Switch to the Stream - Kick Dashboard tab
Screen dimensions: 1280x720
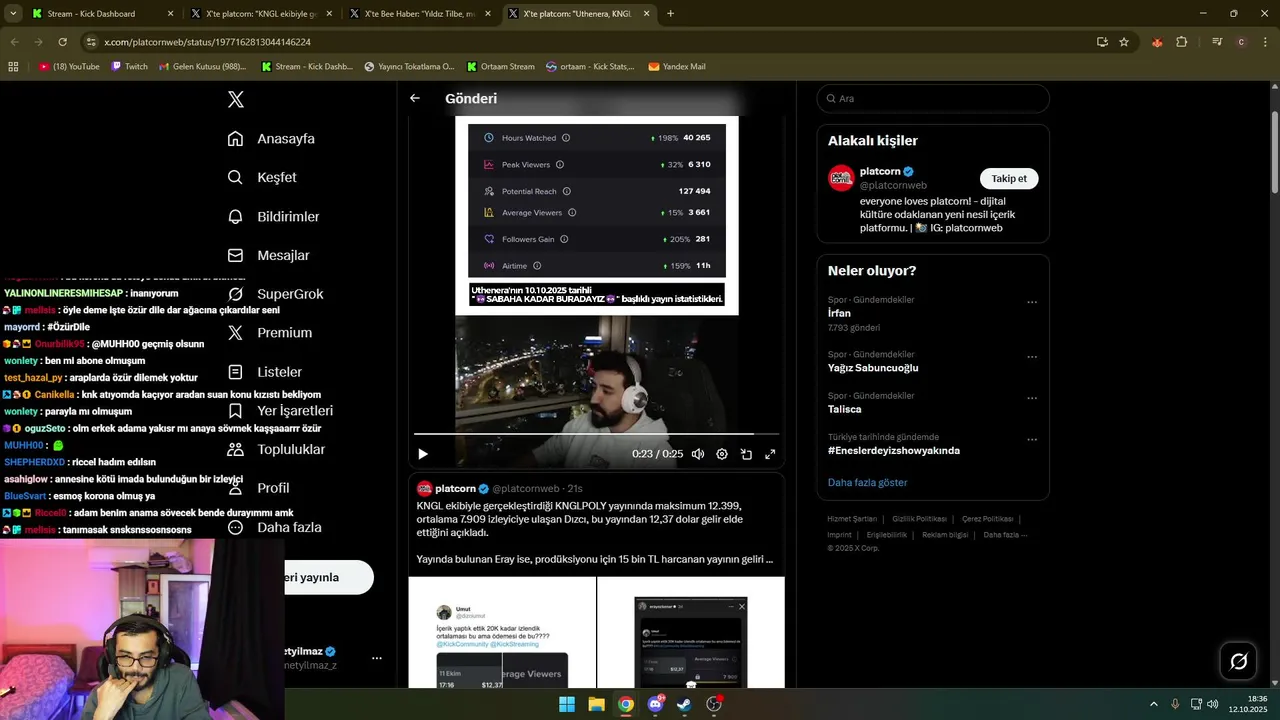[103, 14]
